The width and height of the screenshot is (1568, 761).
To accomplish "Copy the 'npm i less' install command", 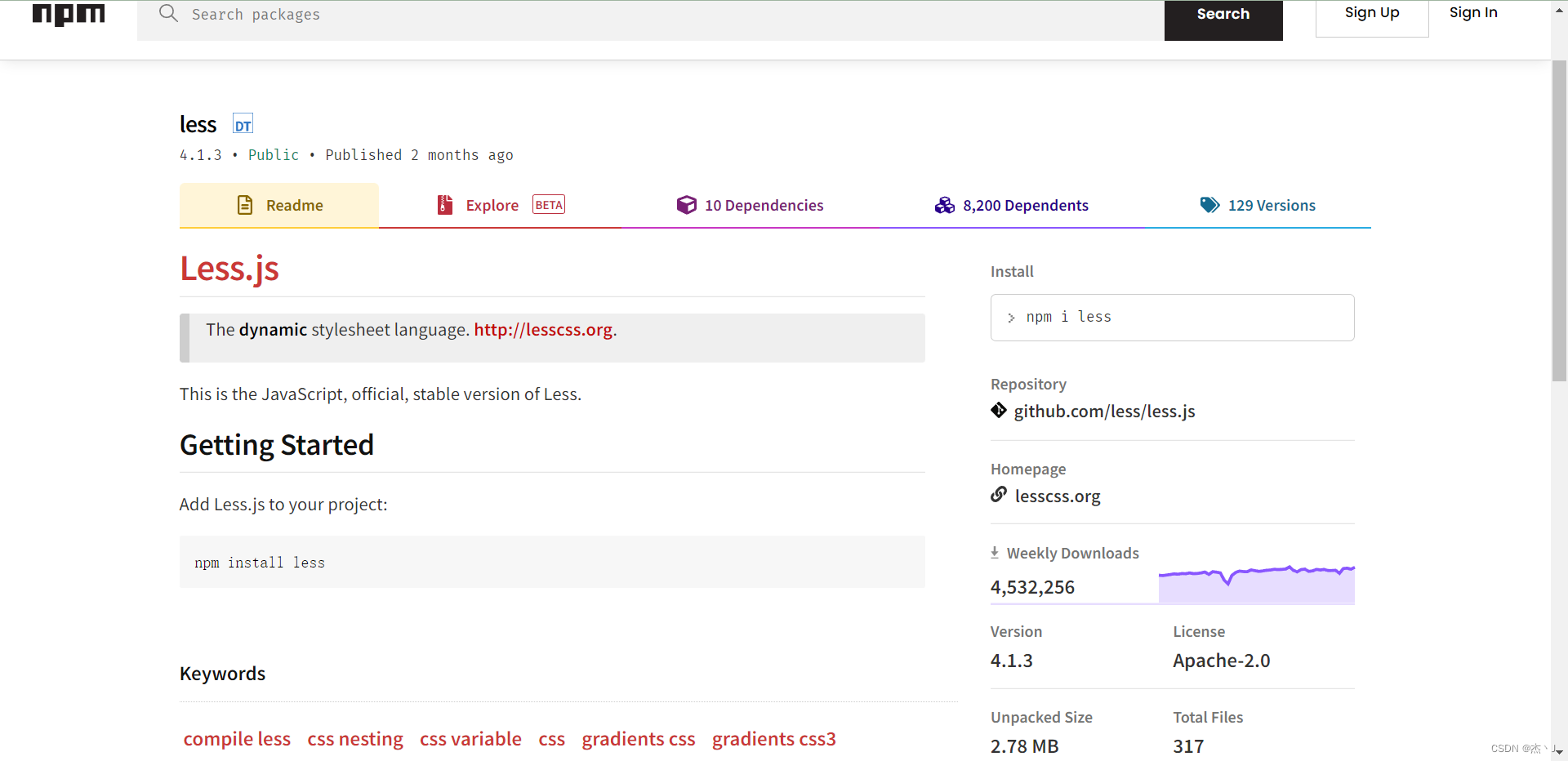I will tap(1172, 318).
